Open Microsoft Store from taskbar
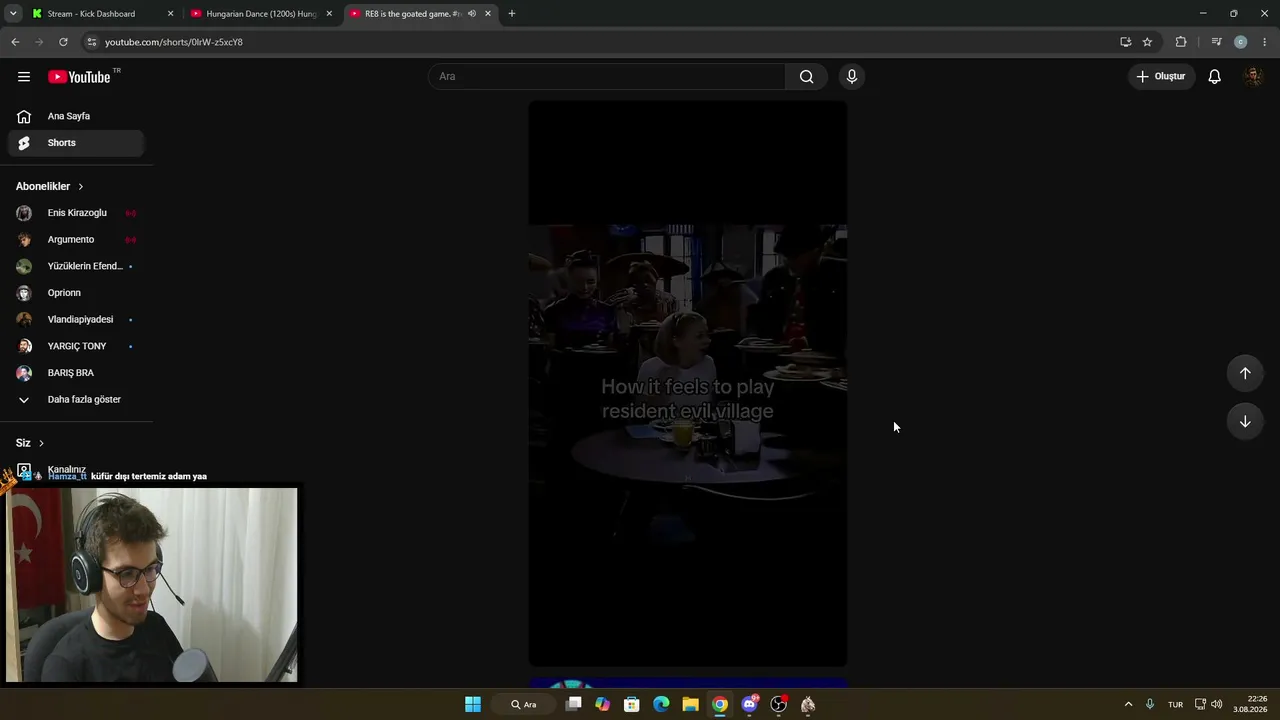 pyautogui.click(x=632, y=704)
